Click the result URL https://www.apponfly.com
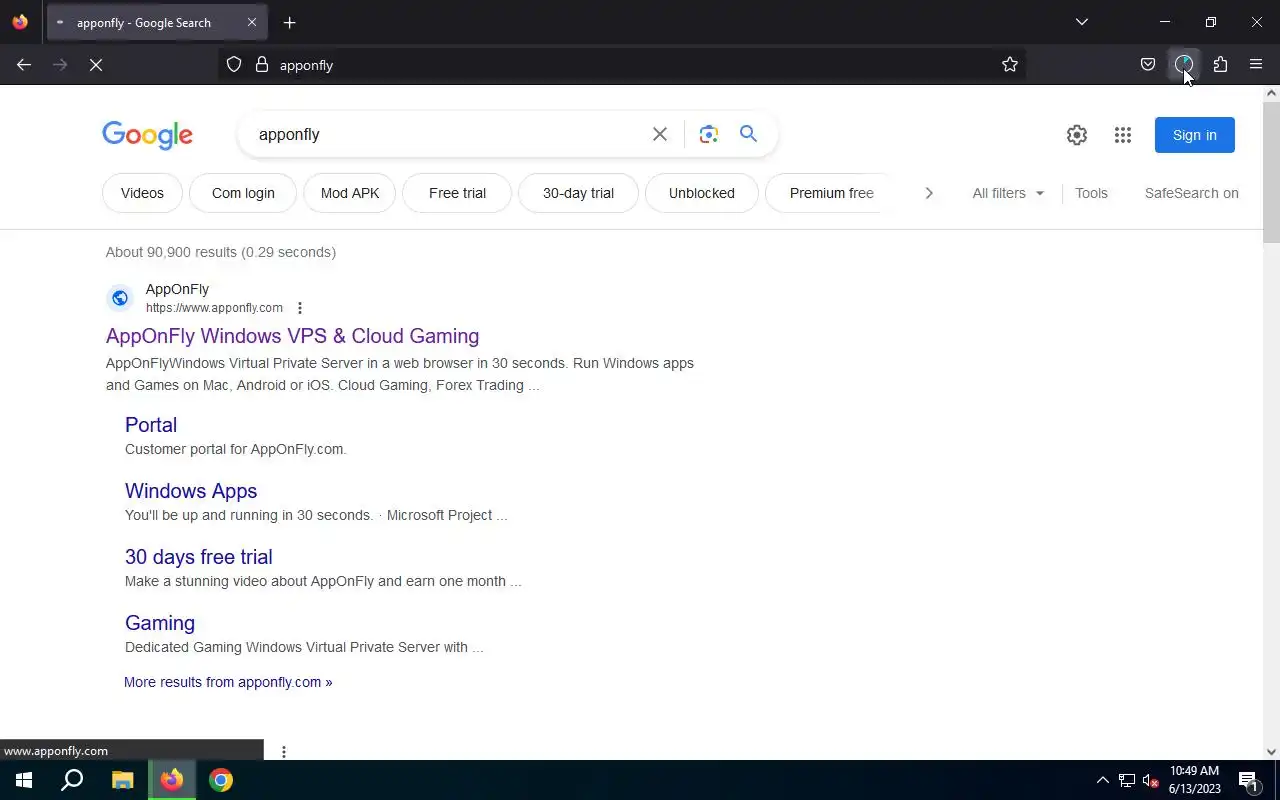 click(214, 308)
